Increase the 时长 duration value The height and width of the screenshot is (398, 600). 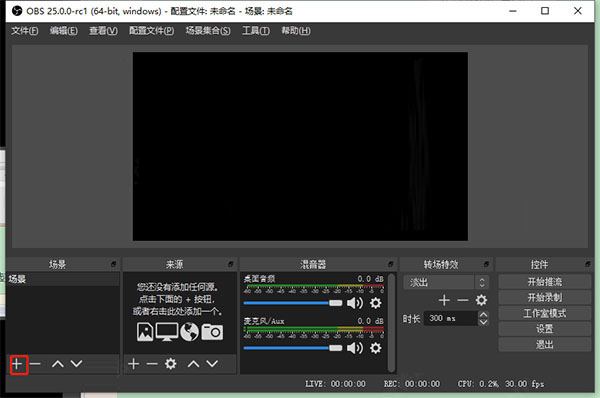(484, 315)
